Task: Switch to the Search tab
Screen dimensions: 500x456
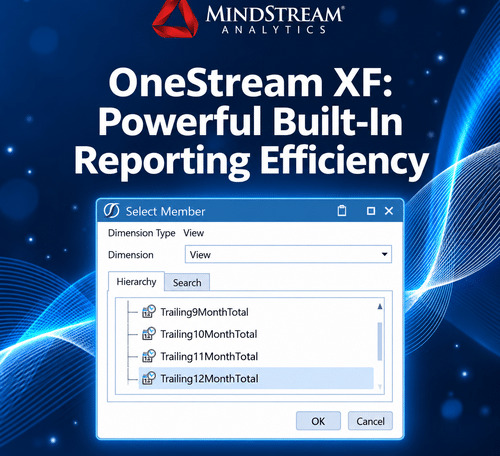Action: pyautogui.click(x=187, y=283)
